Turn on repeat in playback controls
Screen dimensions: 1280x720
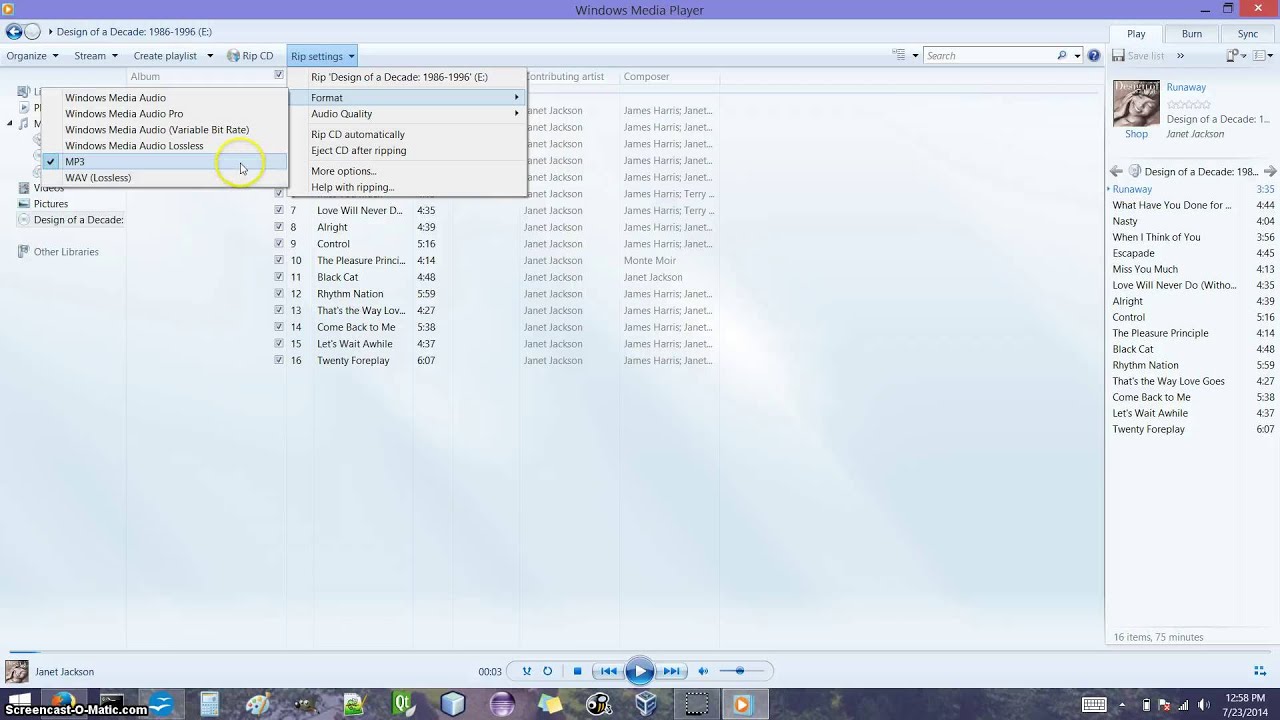[x=547, y=671]
